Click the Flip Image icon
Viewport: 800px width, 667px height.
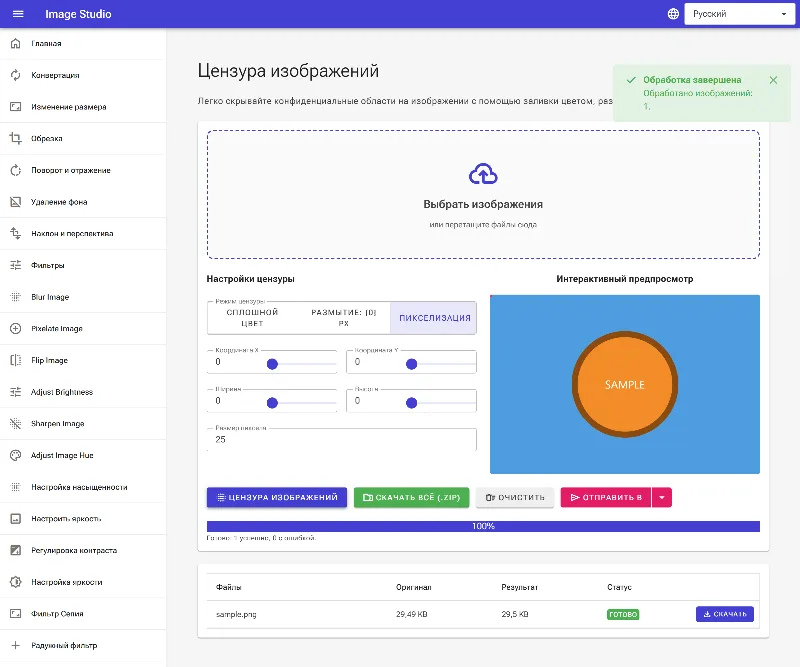click(16, 360)
